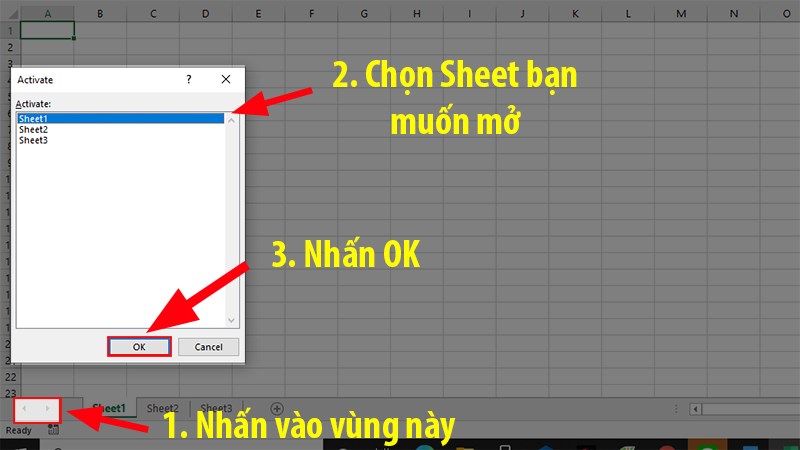The width and height of the screenshot is (800, 450).
Task: Select column J header
Action: pyautogui.click(x=522, y=14)
